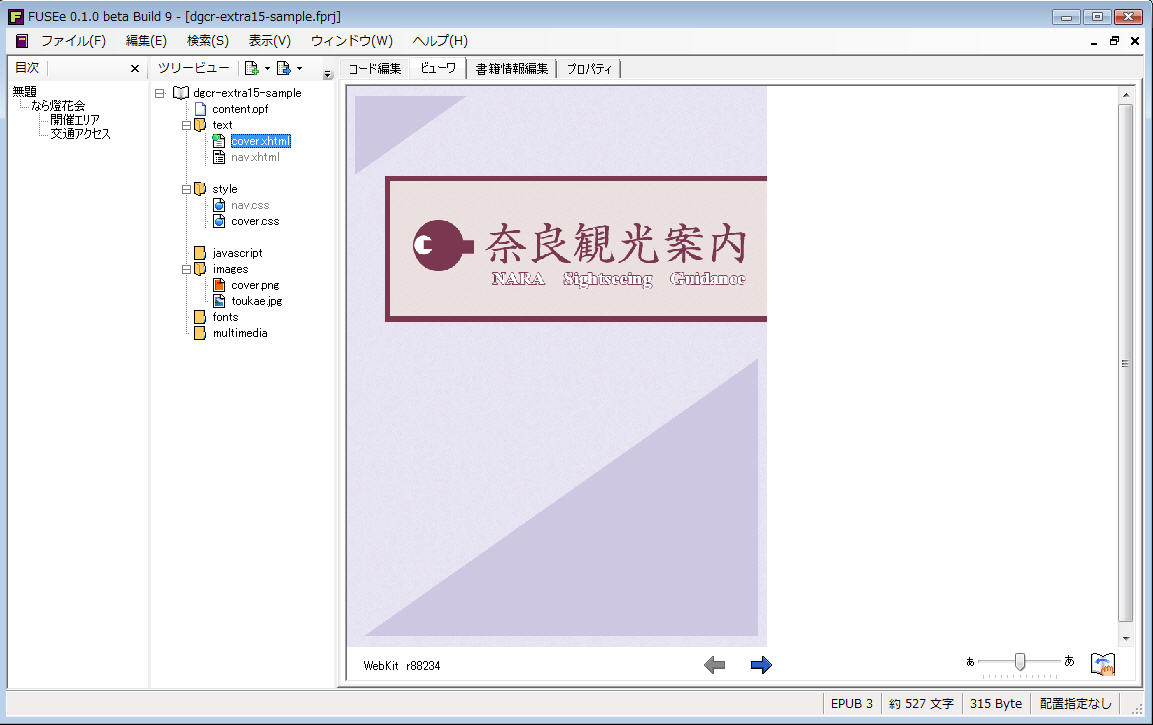
Task: Click the nav.xhtml document icon
Action: [x=218, y=157]
